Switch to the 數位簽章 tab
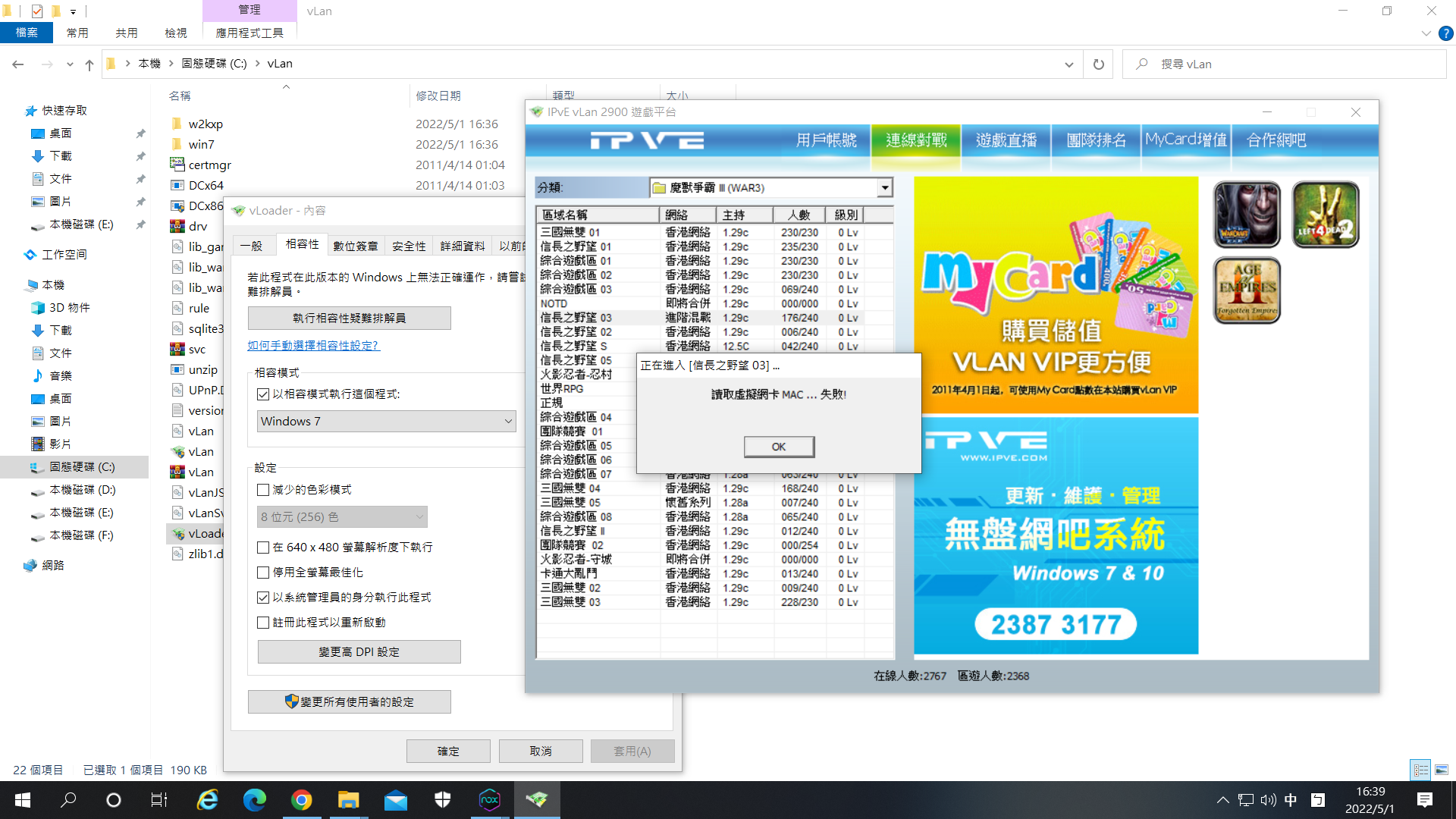Viewport: 1456px width, 819px height. [355, 246]
